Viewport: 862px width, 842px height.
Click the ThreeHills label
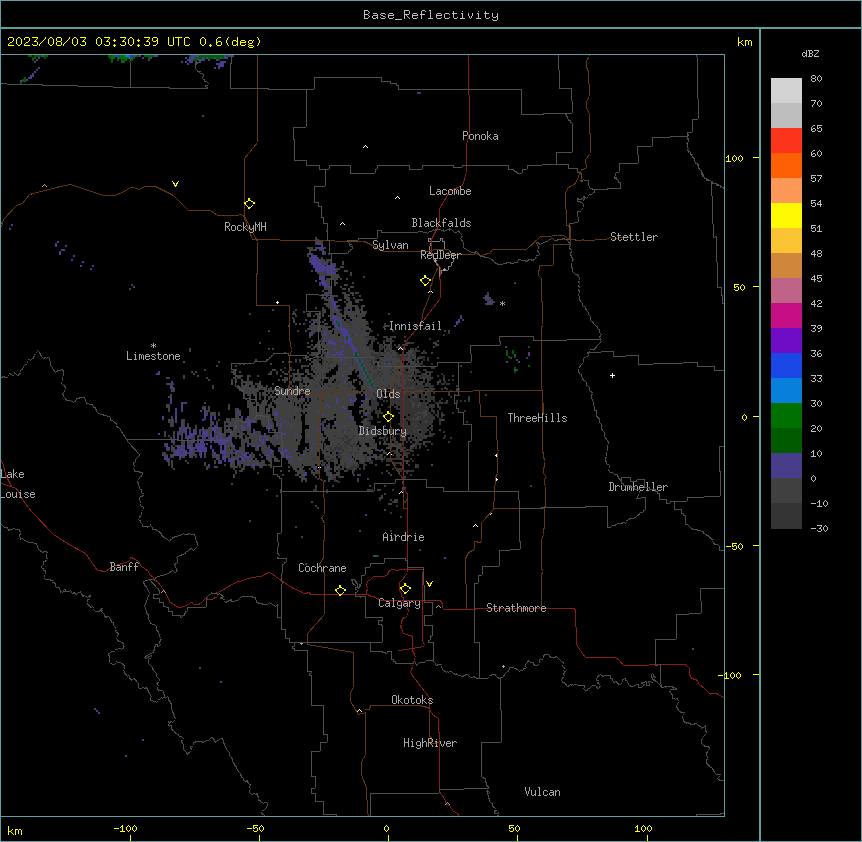coord(537,418)
